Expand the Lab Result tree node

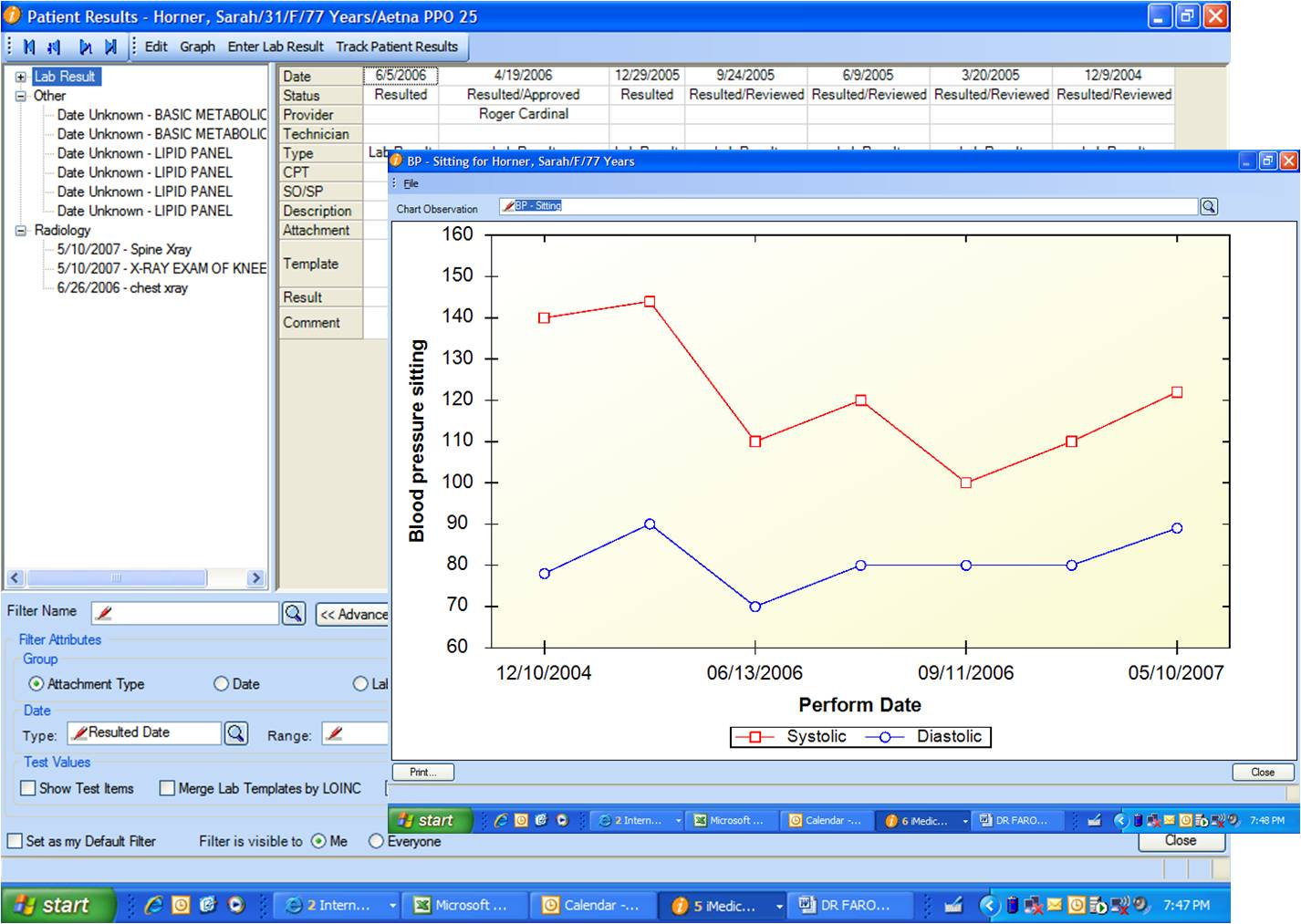21,77
